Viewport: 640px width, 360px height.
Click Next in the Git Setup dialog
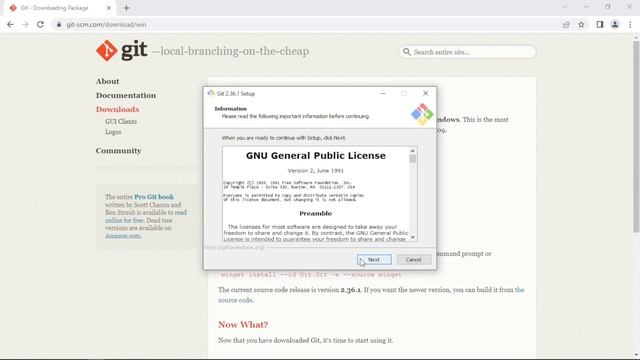pyautogui.click(x=374, y=260)
